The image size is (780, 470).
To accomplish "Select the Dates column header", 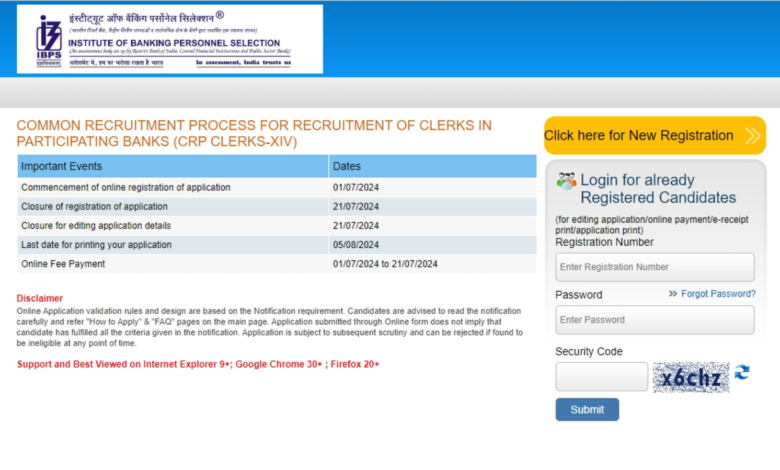I will pos(432,166).
